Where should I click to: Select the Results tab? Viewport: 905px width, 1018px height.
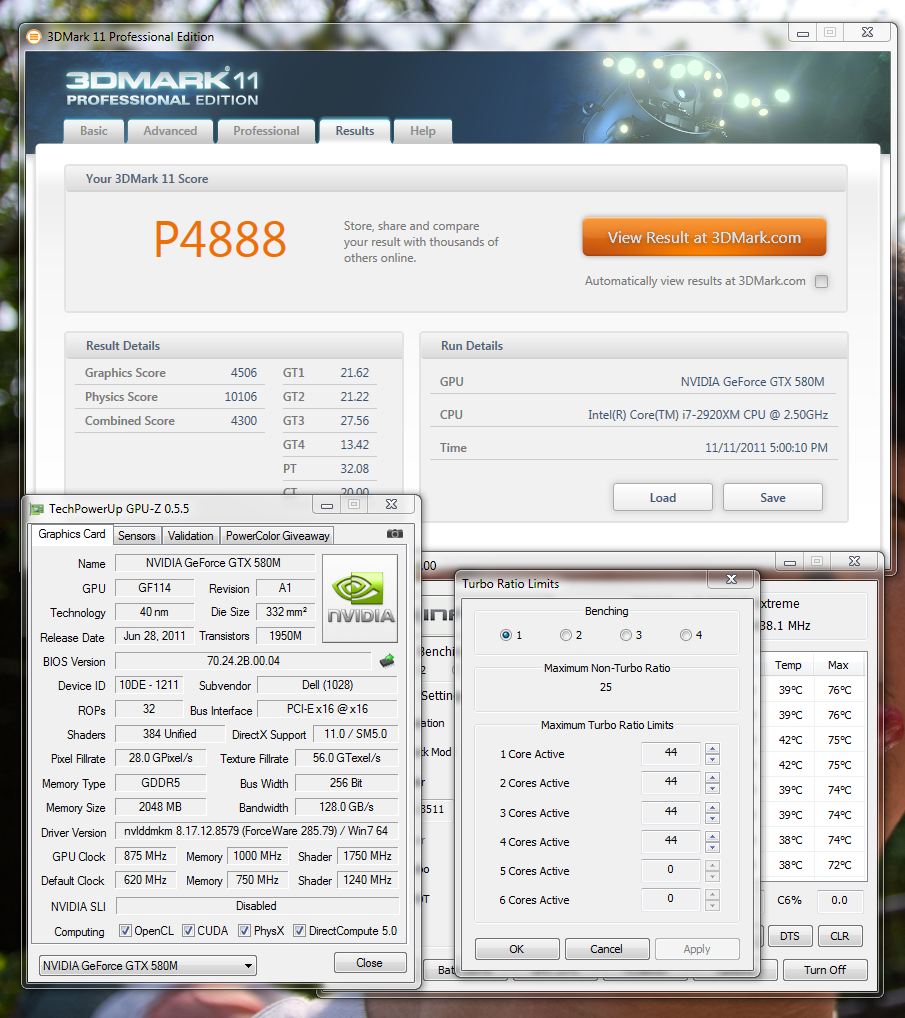(354, 131)
